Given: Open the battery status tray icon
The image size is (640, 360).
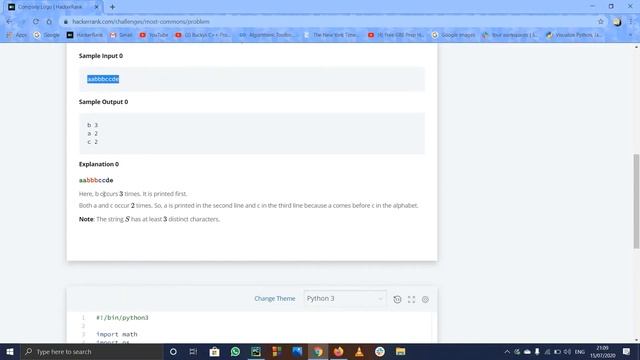Looking at the screenshot, I should [x=558, y=351].
